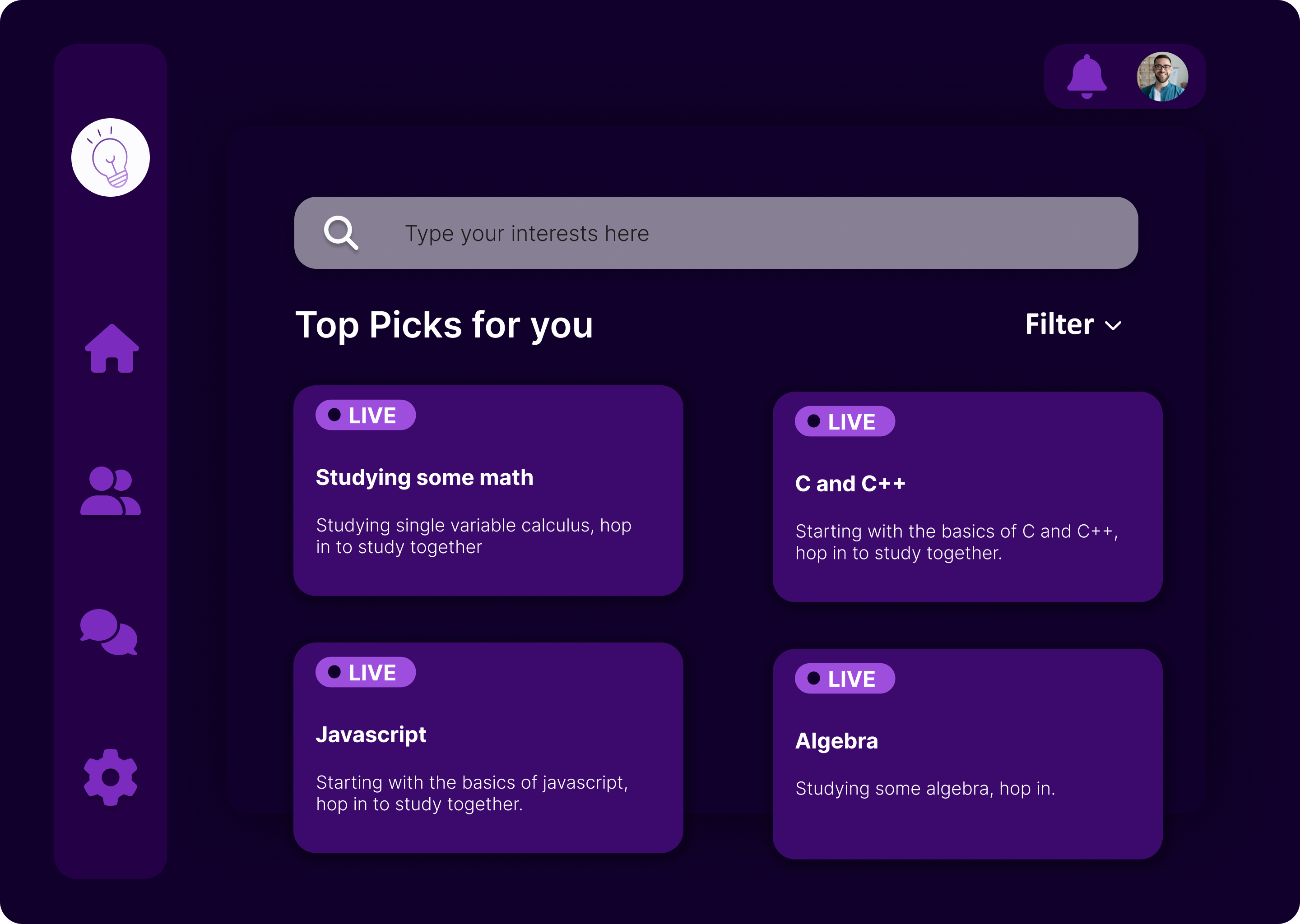Image resolution: width=1300 pixels, height=924 pixels.
Task: Click the notification bell icon
Action: 1086,76
